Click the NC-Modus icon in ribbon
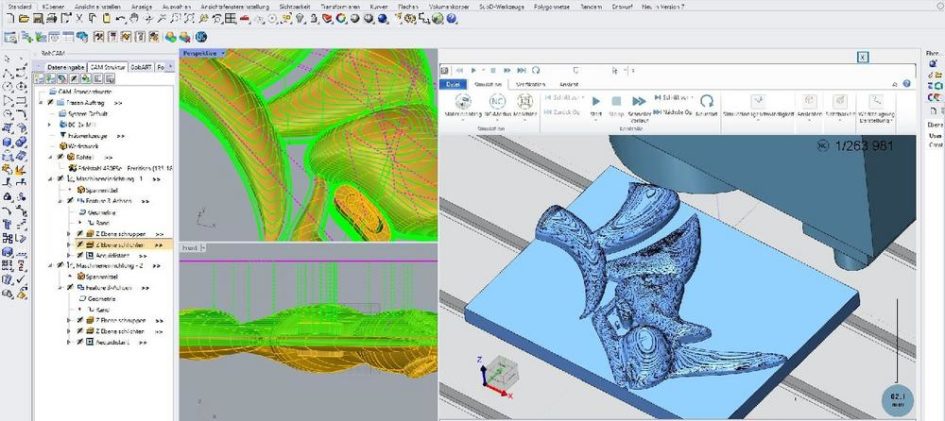This screenshot has width=945, height=421. click(x=497, y=102)
